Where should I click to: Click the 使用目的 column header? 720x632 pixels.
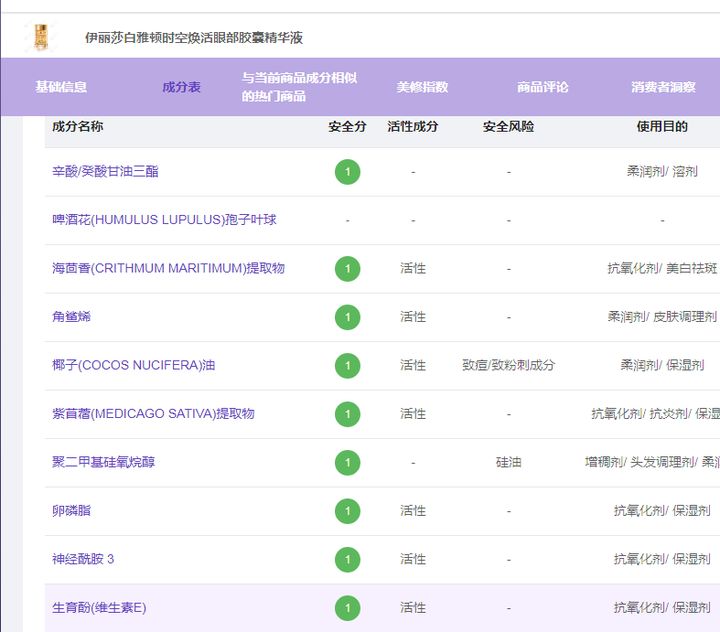pyautogui.click(x=662, y=126)
